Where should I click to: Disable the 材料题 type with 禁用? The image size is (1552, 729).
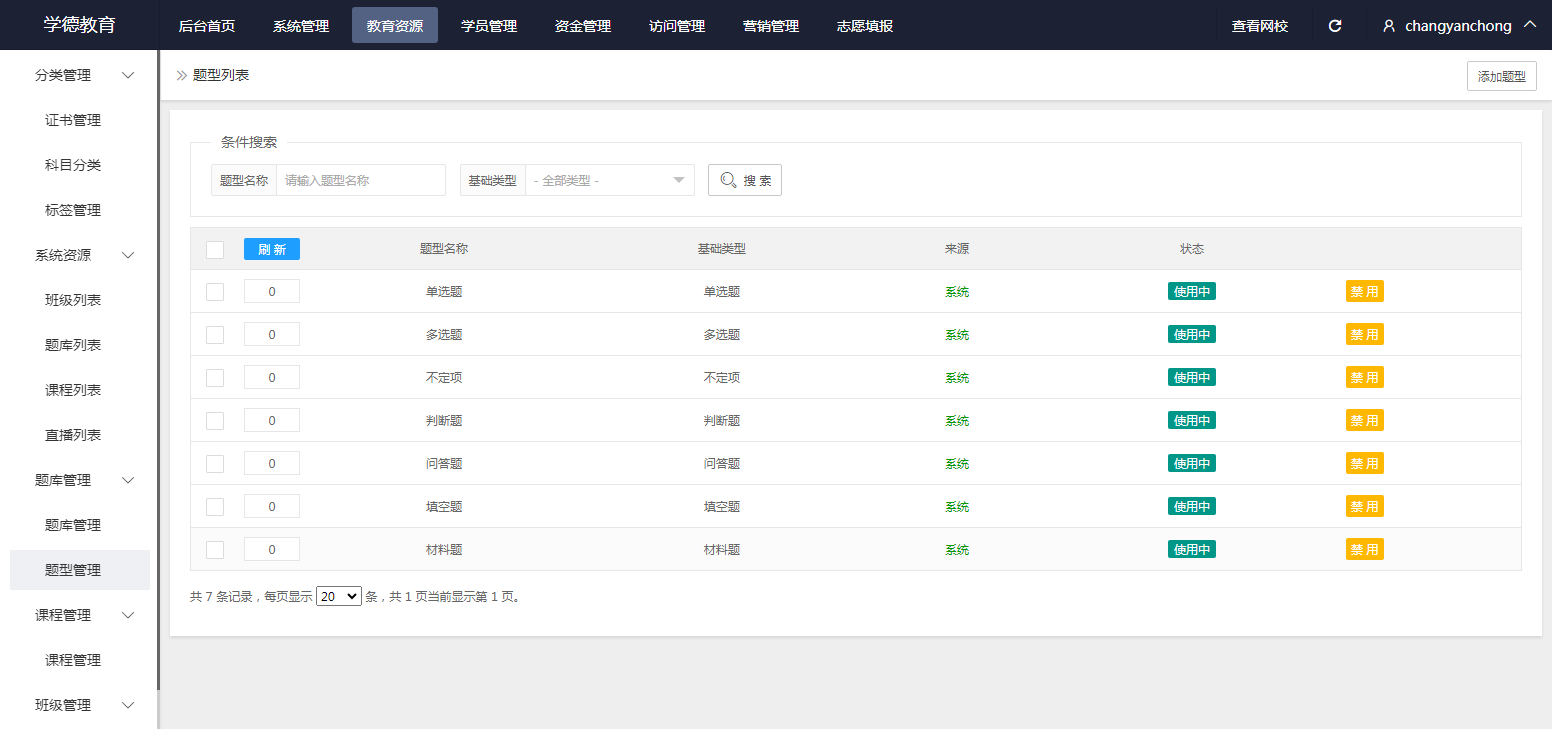pos(1365,550)
